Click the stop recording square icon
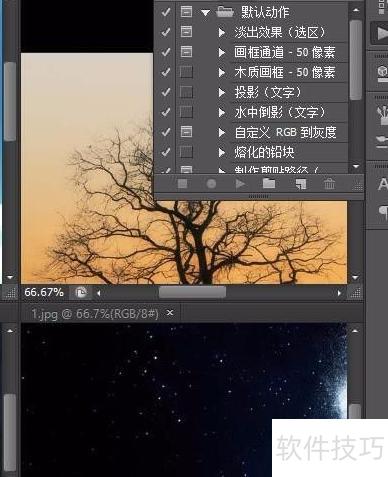The height and width of the screenshot is (477, 388). tap(182, 183)
